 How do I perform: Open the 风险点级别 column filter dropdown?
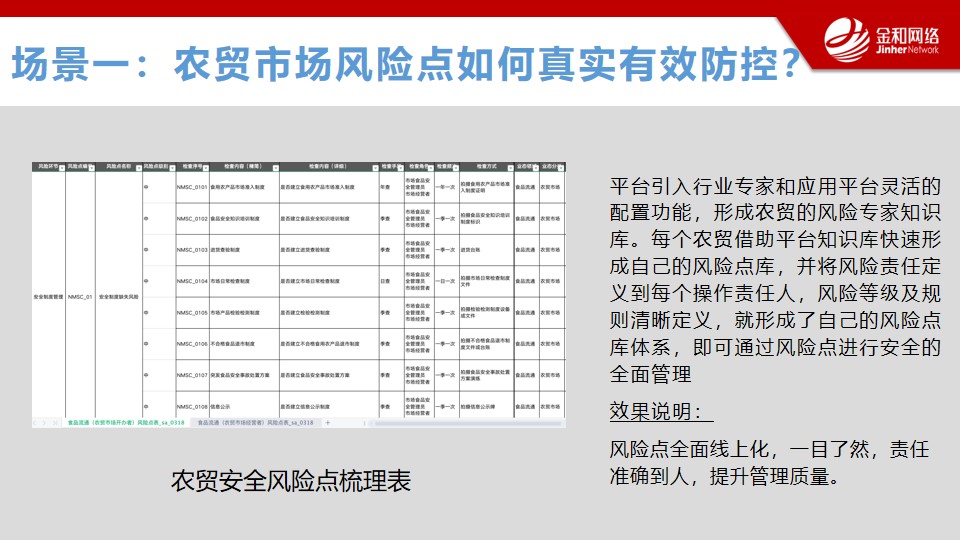click(x=172, y=168)
